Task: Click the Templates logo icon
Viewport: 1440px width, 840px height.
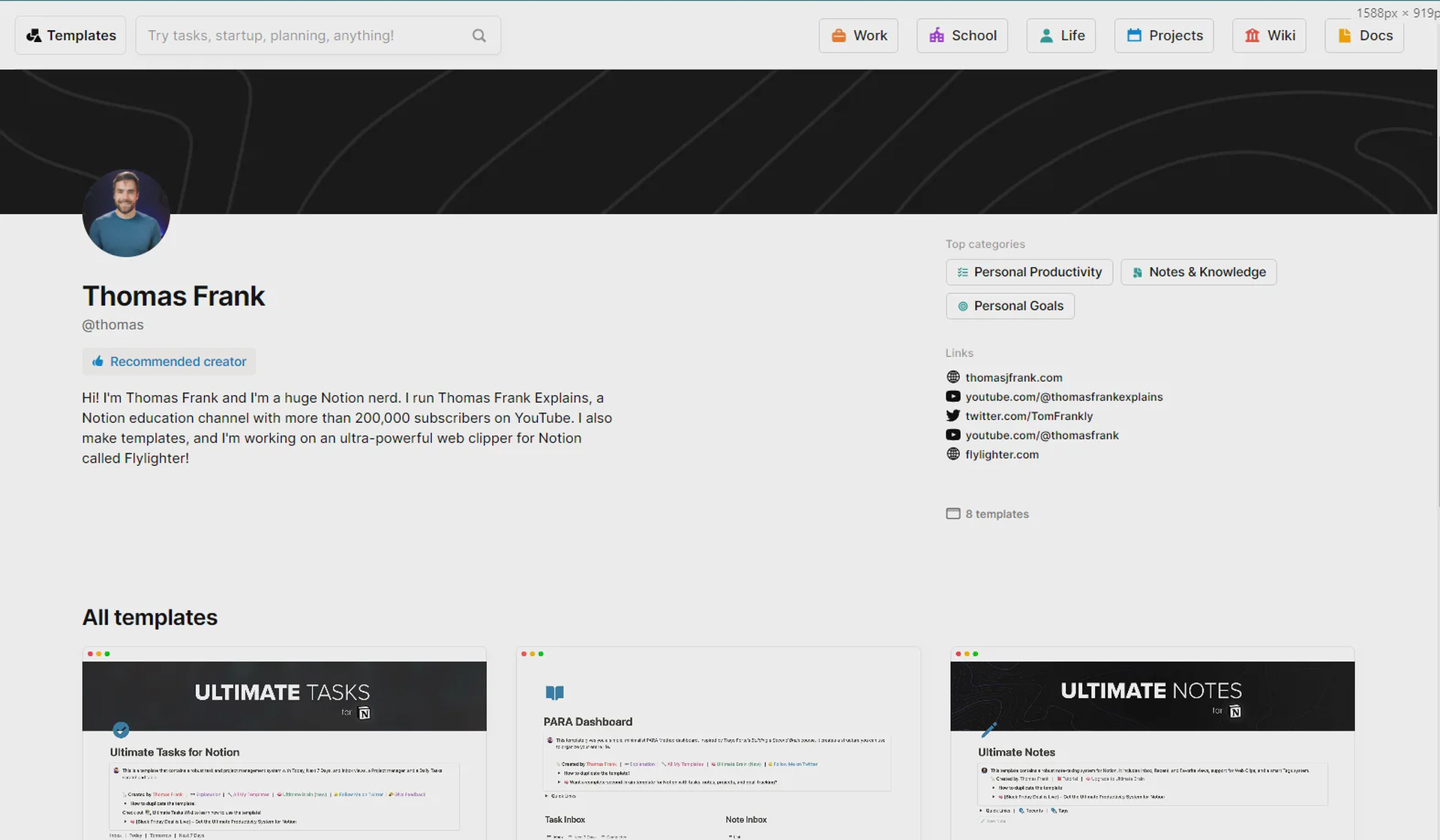Action: pos(34,35)
